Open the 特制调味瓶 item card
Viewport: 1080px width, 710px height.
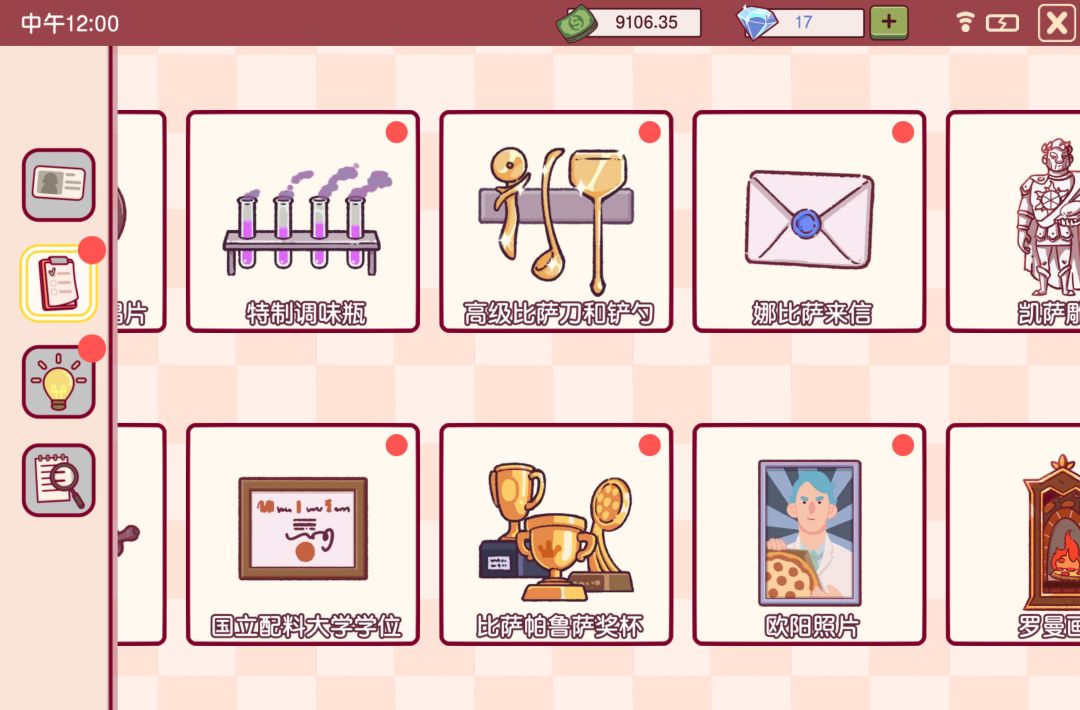click(303, 222)
